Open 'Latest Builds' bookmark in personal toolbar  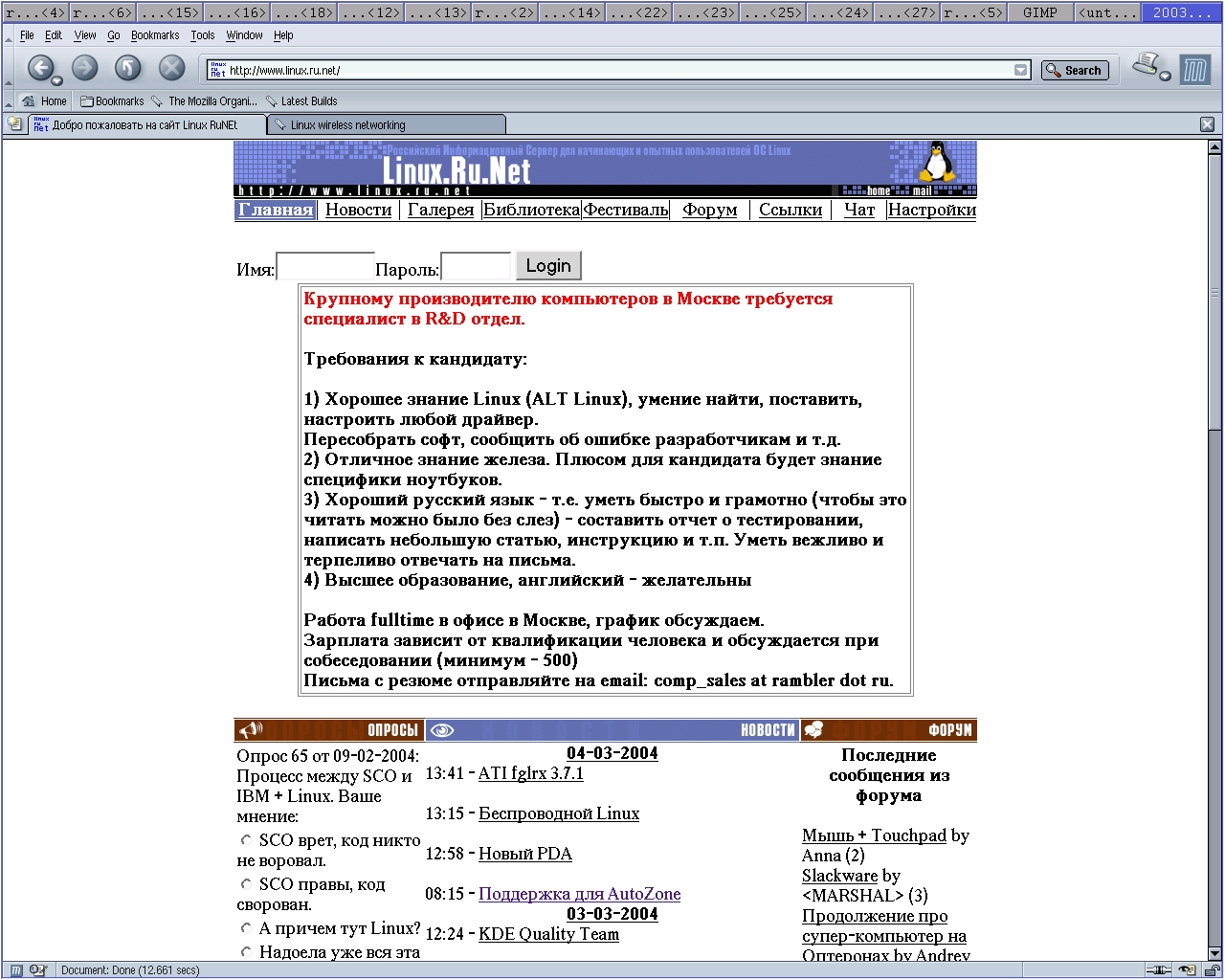301,100
